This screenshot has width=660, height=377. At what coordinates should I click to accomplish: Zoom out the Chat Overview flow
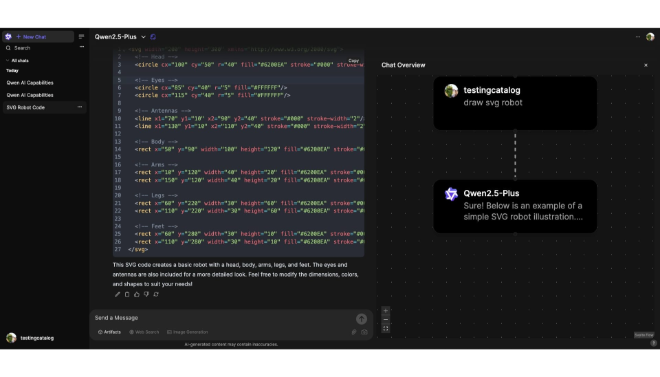point(386,320)
